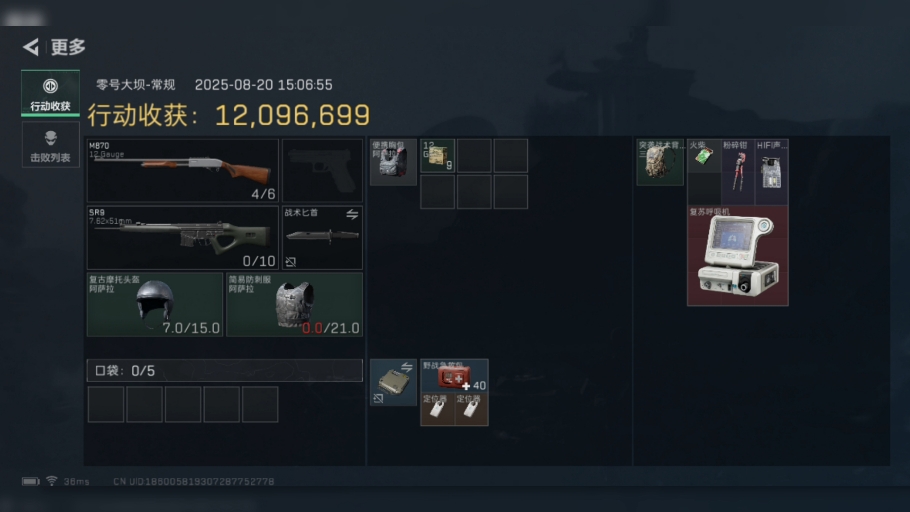Select the 简易防刺服 armor vest
910x512 pixels.
pyautogui.click(x=294, y=304)
